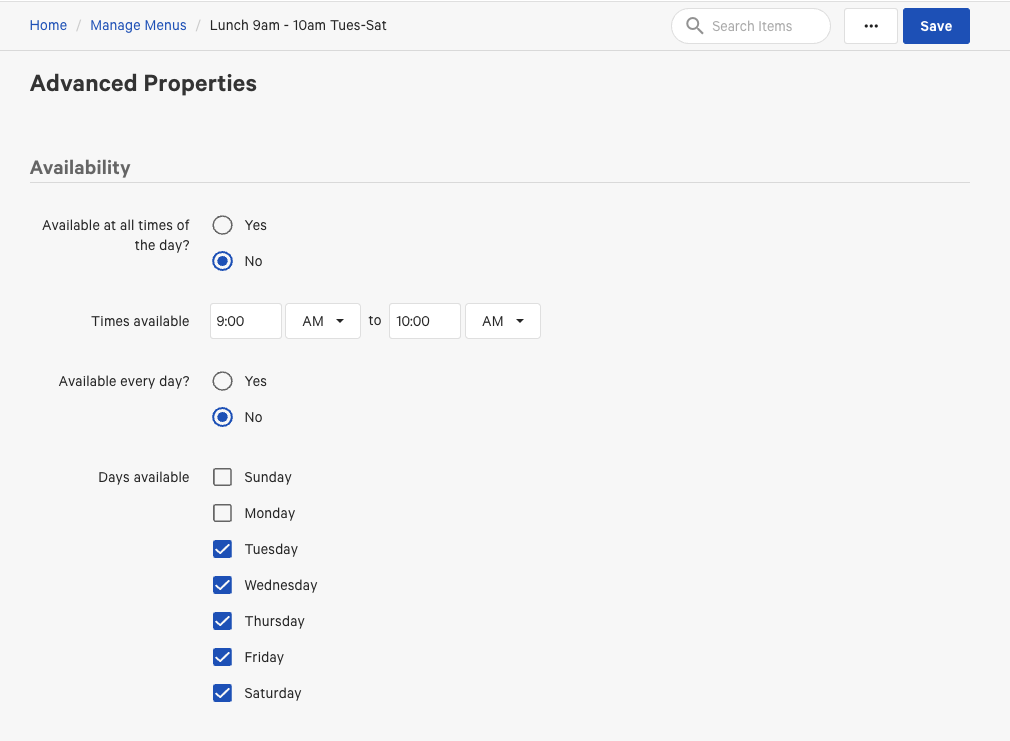Click the search magnifier icon

point(694,26)
